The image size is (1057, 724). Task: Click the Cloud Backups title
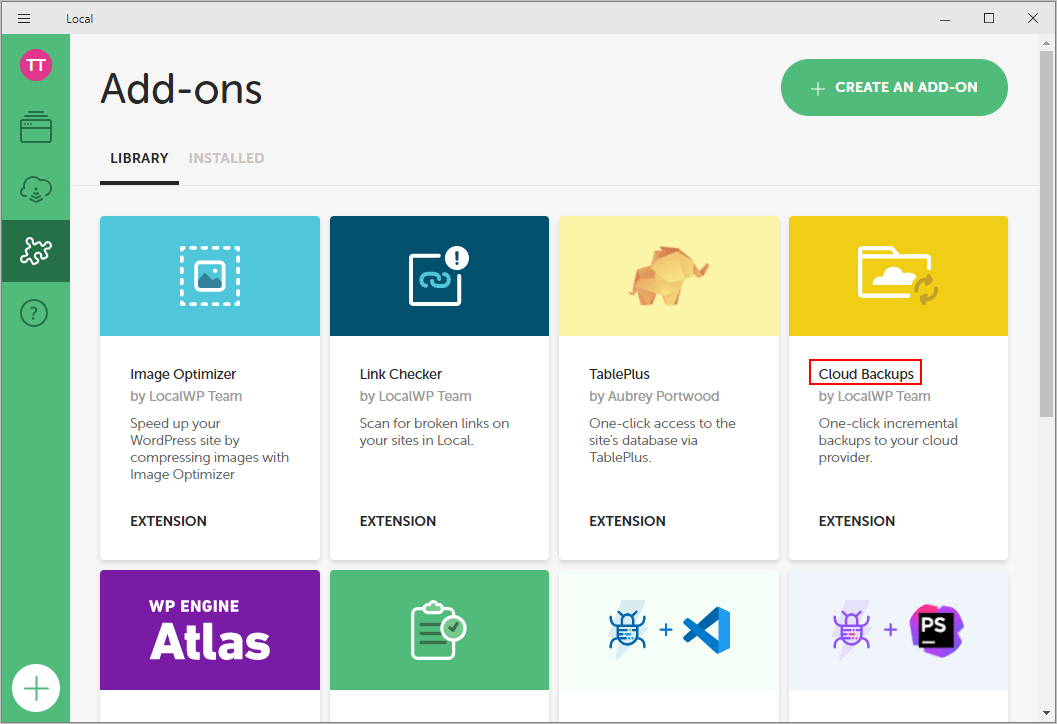(866, 374)
